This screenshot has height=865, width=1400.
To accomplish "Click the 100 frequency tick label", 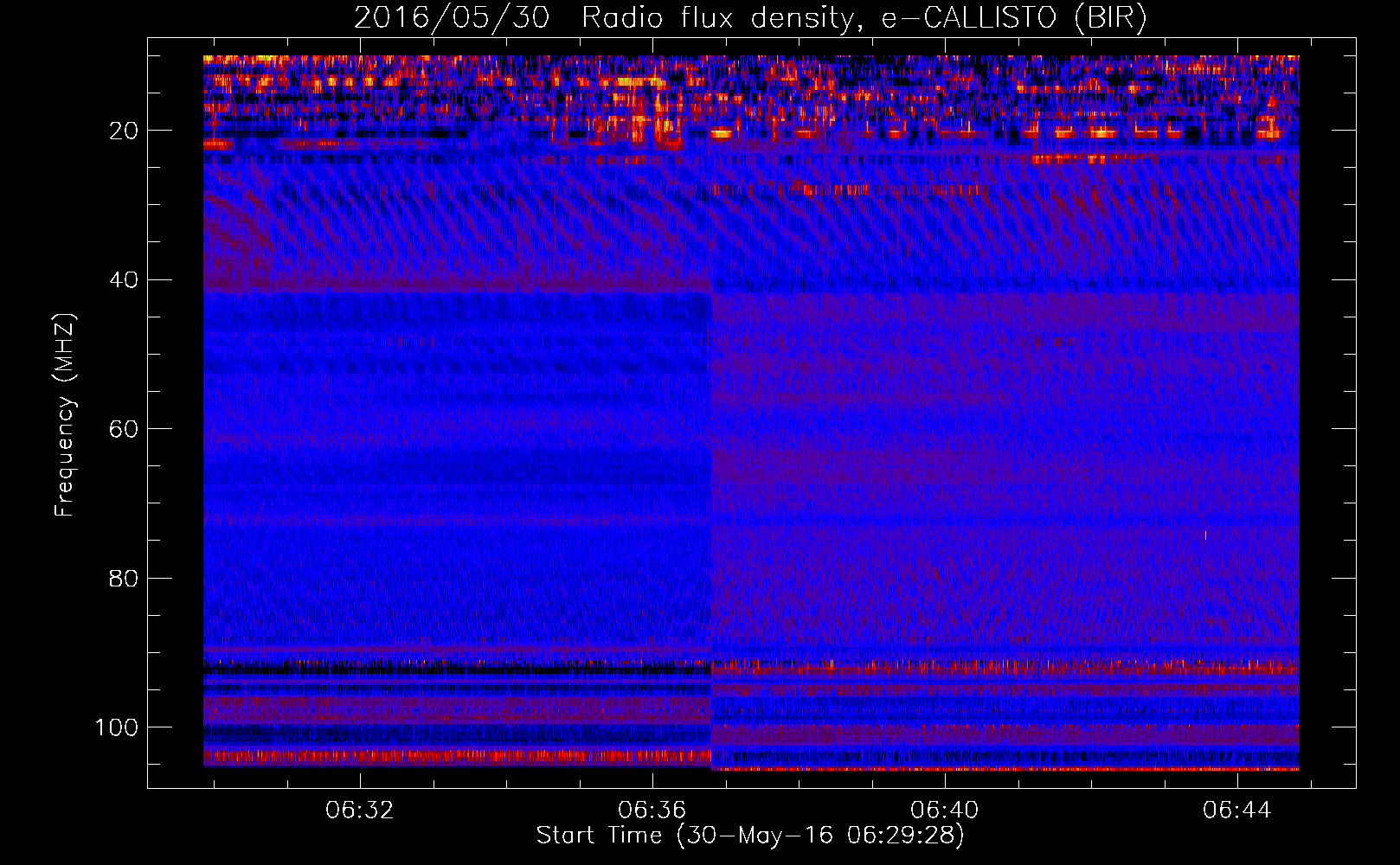I will [x=117, y=727].
